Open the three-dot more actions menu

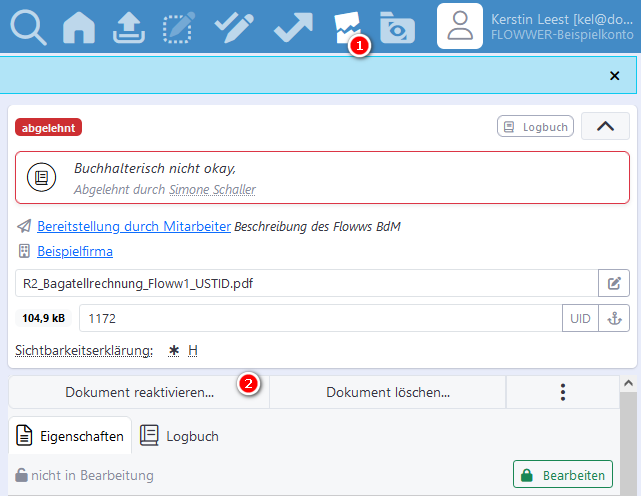pos(563,392)
